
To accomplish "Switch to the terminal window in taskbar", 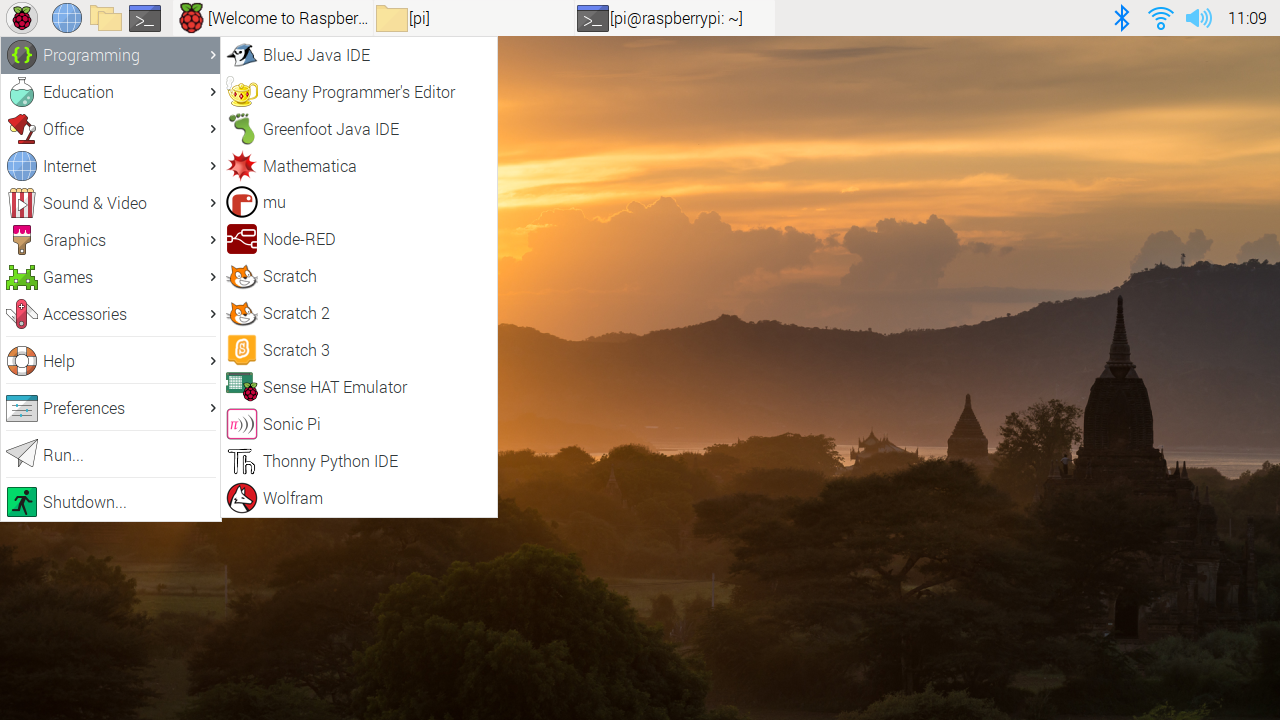I will 658,18.
